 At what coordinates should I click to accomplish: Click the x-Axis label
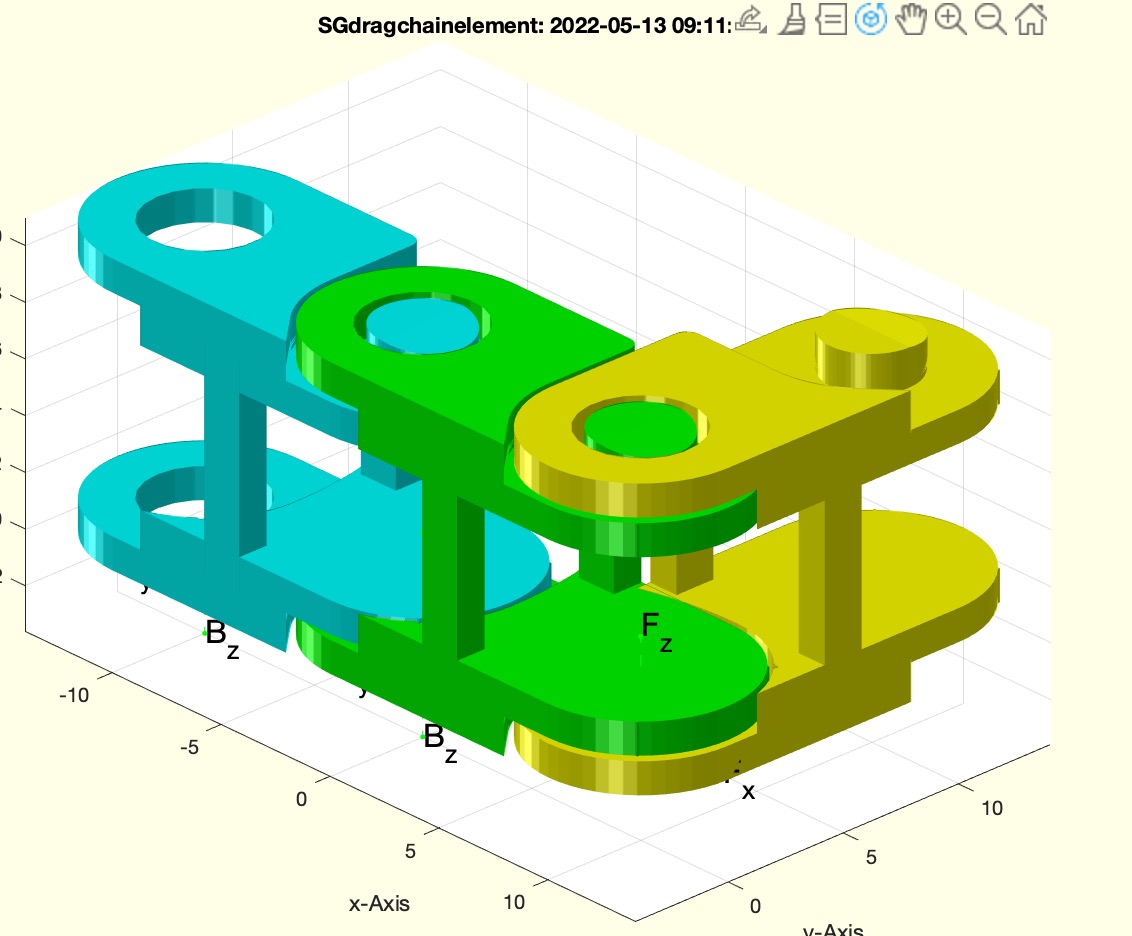(x=379, y=904)
